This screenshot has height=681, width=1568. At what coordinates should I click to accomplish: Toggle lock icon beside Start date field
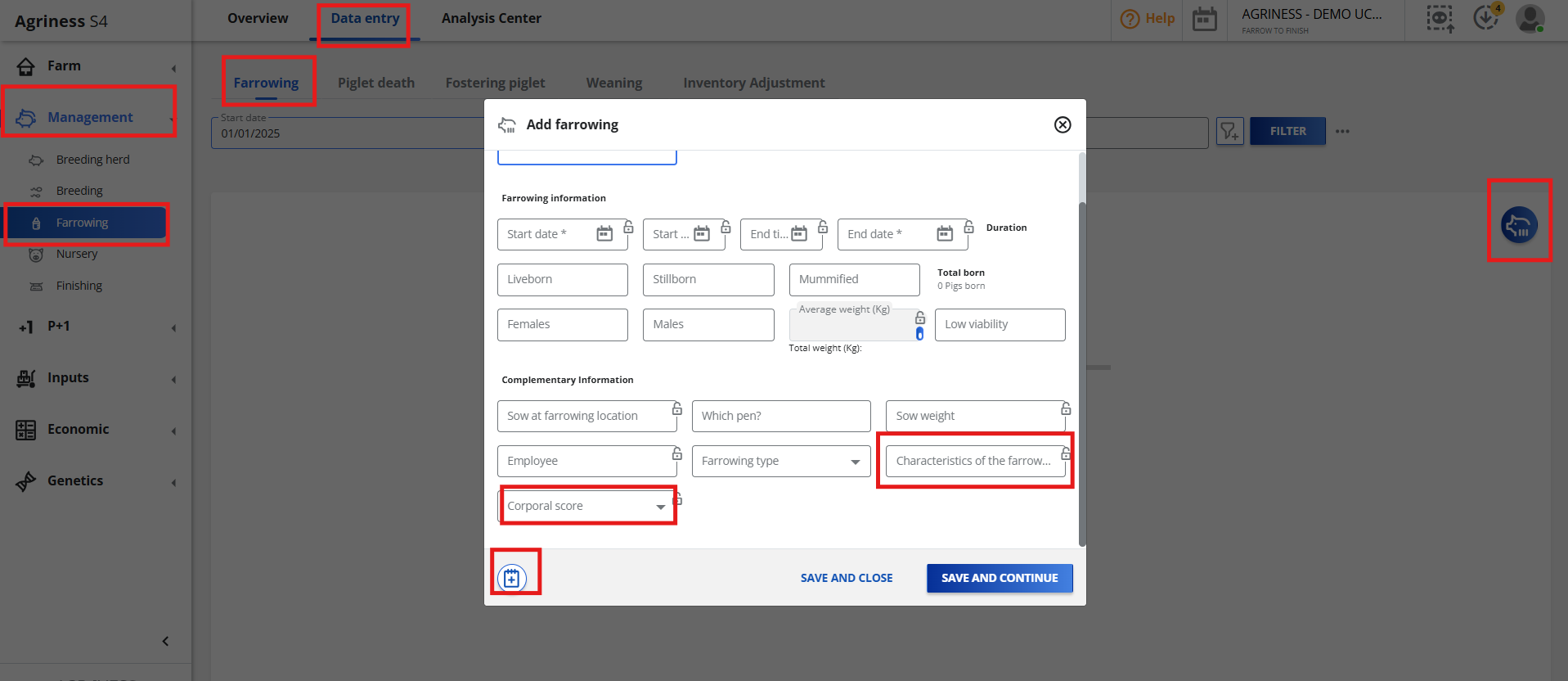(x=628, y=227)
